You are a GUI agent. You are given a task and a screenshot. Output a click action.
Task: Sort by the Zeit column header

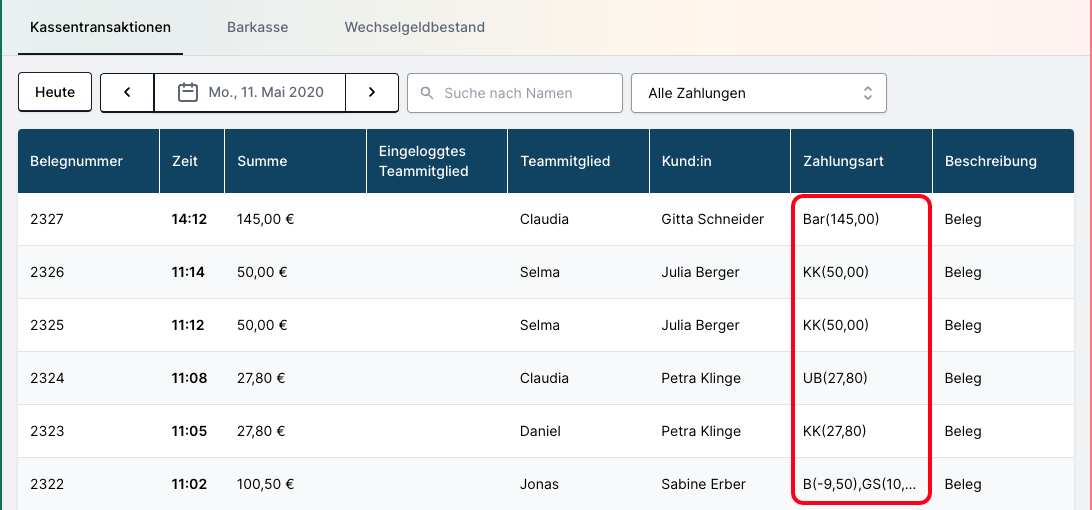coord(185,161)
